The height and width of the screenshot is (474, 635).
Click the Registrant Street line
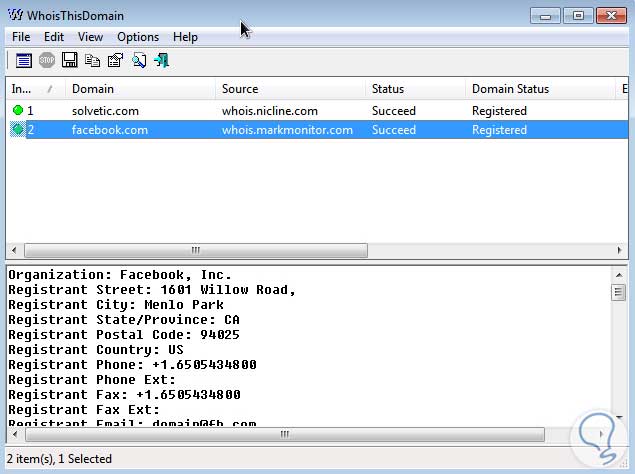(x=152, y=290)
